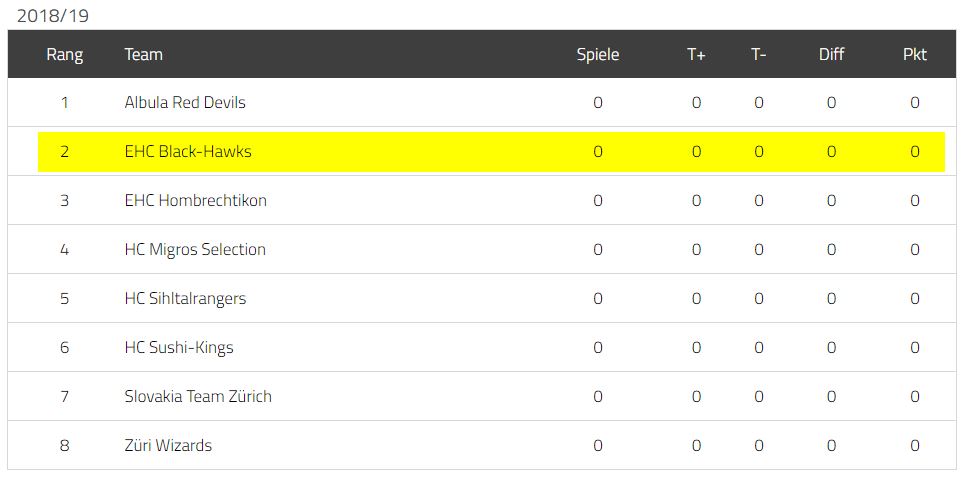Select HC Migros Selection team name
This screenshot has height=479, width=967.
point(195,250)
